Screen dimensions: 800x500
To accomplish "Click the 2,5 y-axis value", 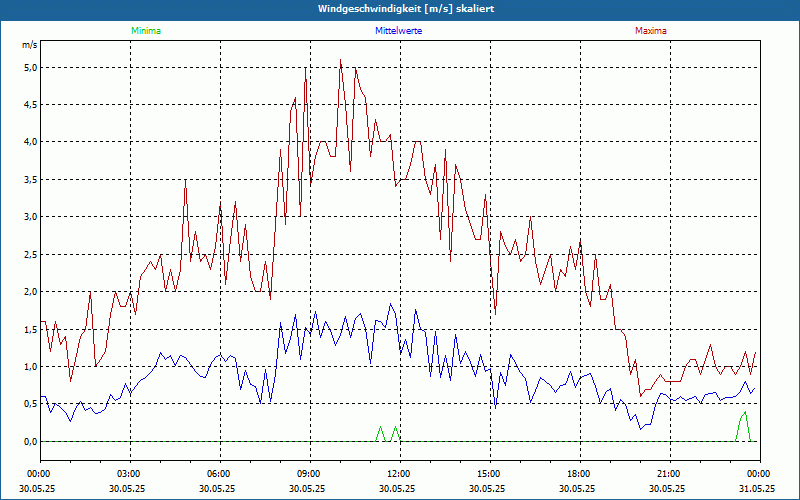I will (x=31, y=254).
